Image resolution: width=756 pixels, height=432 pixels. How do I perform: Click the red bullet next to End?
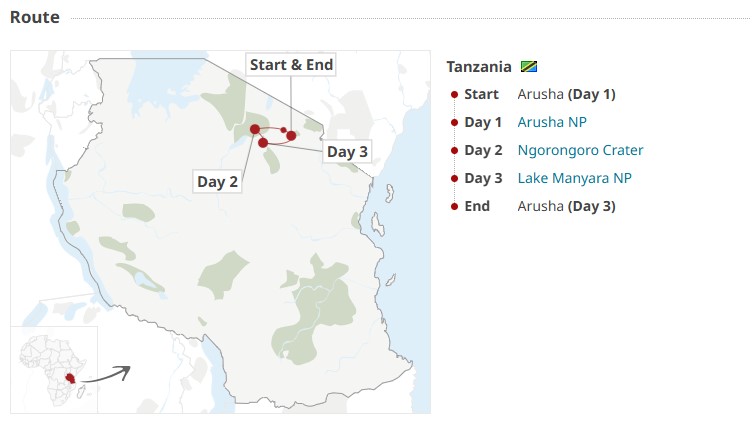pos(455,207)
